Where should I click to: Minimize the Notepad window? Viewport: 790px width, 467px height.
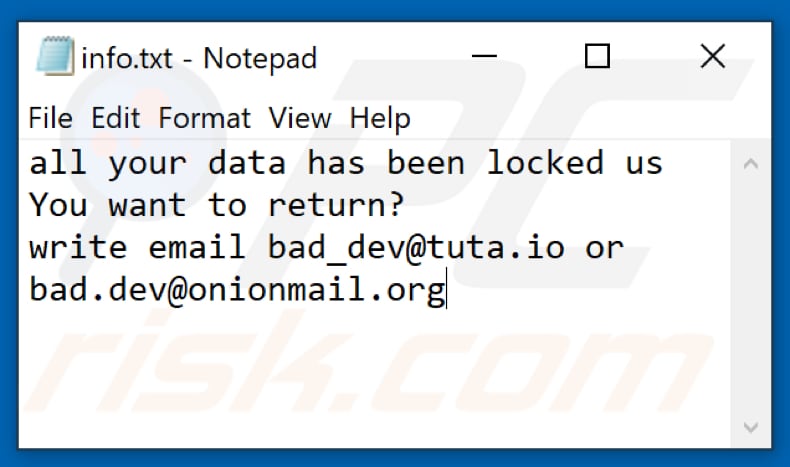[x=485, y=57]
